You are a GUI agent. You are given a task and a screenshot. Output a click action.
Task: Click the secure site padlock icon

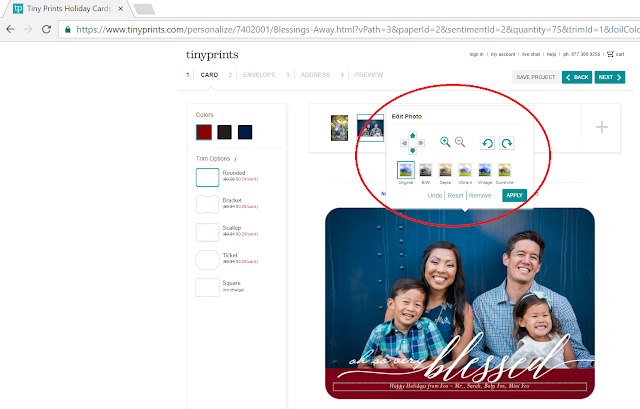pyautogui.click(x=68, y=29)
